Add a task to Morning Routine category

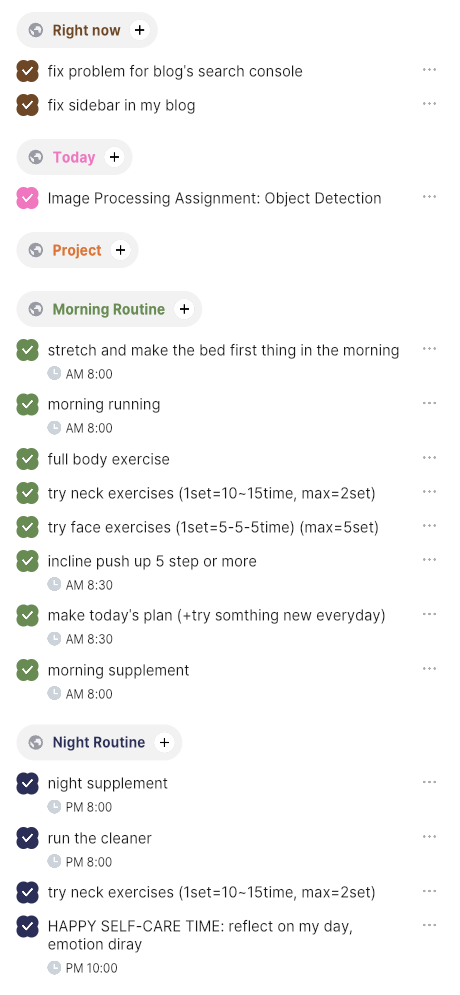[184, 309]
